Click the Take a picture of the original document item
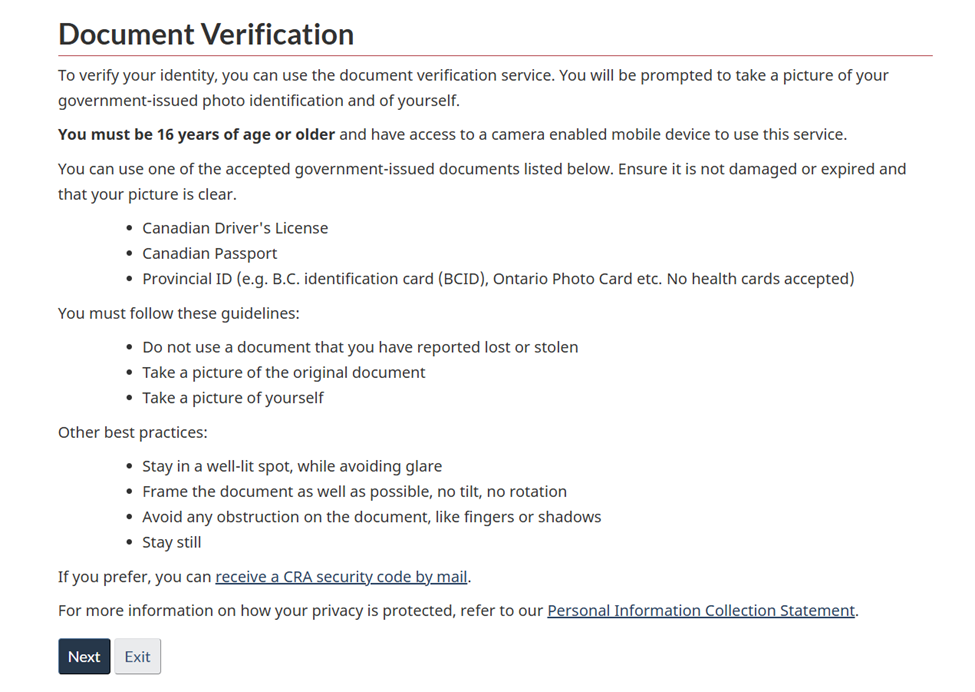Image resolution: width=975 pixels, height=692 pixels. tap(284, 373)
